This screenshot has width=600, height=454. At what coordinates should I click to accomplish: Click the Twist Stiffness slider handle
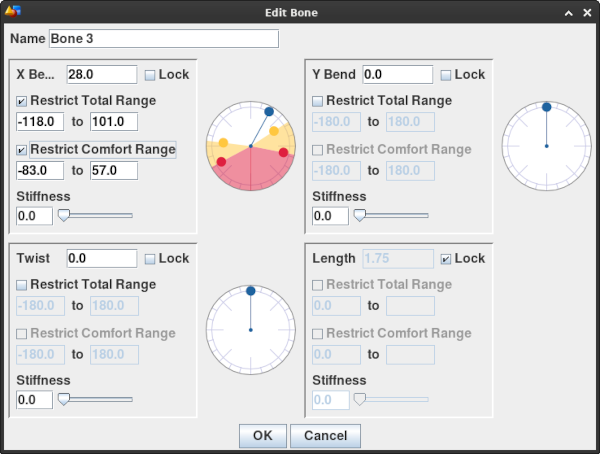(x=63, y=399)
